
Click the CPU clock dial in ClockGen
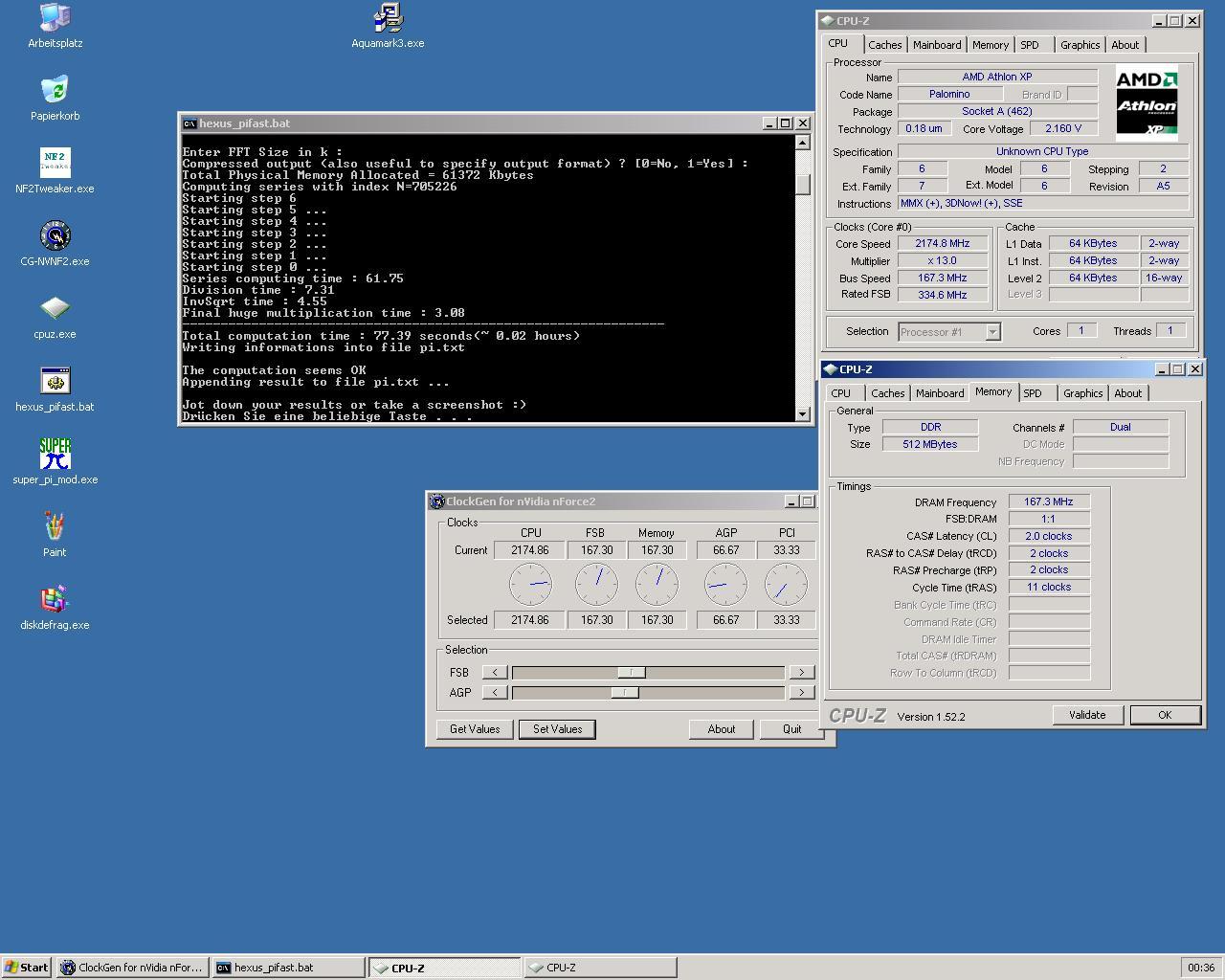tap(530, 584)
